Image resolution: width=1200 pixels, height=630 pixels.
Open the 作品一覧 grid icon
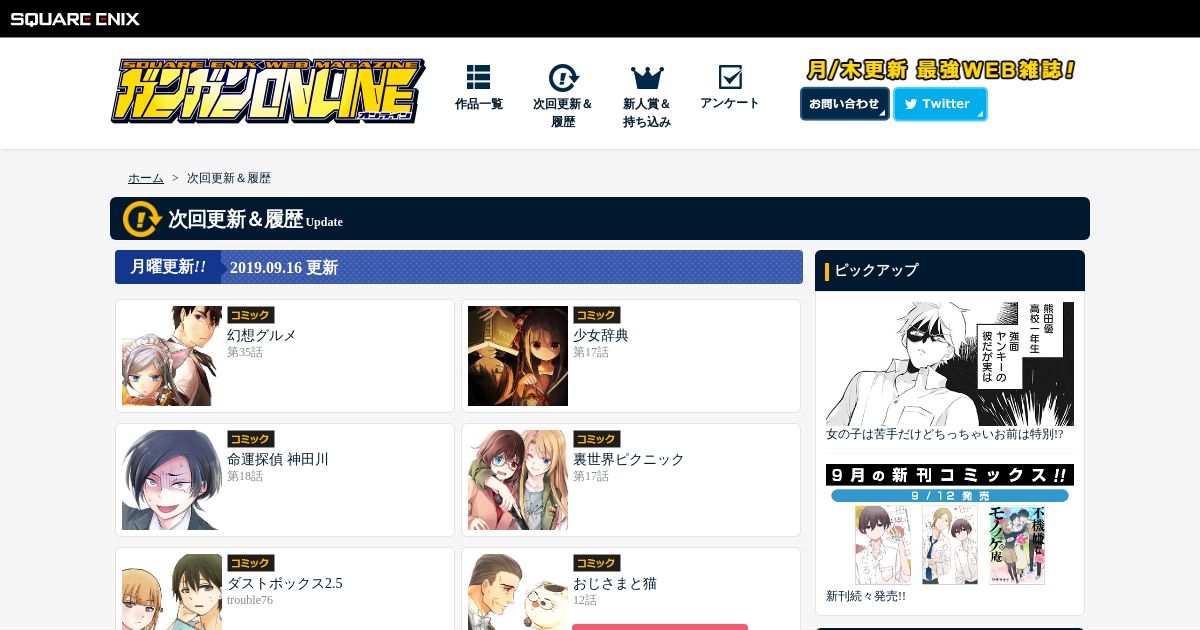click(x=478, y=77)
